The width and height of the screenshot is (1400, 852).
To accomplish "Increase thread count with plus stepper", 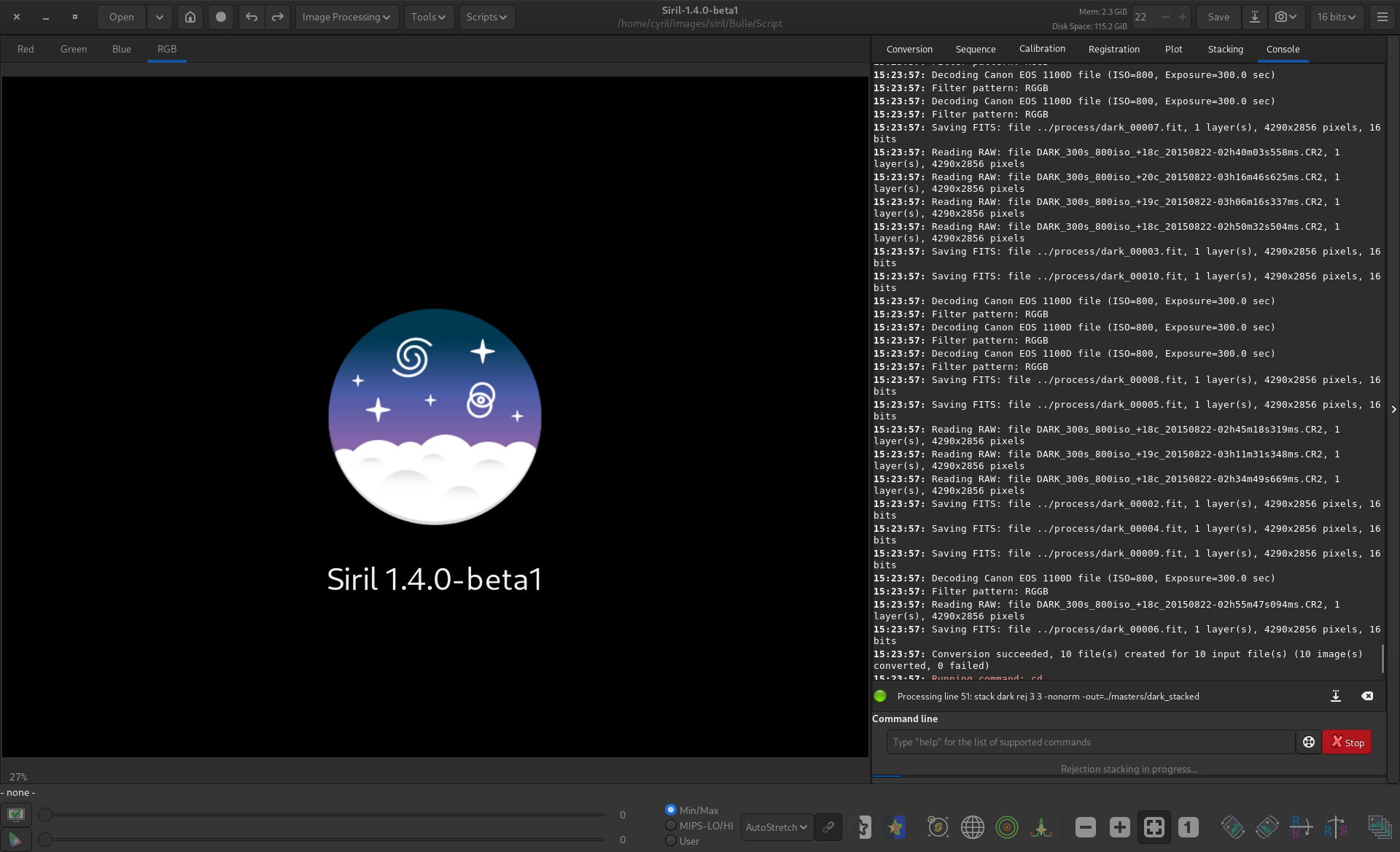I will (1183, 17).
